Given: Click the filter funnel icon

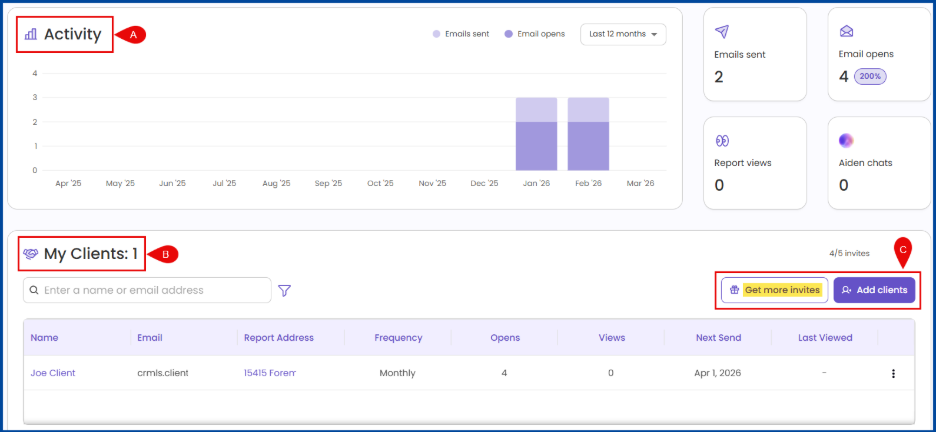Looking at the screenshot, I should pyautogui.click(x=284, y=291).
